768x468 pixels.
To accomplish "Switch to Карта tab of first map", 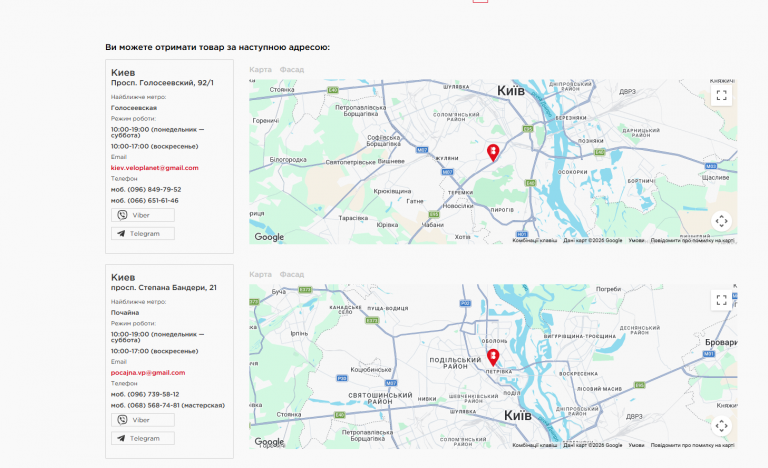I will [x=260, y=70].
